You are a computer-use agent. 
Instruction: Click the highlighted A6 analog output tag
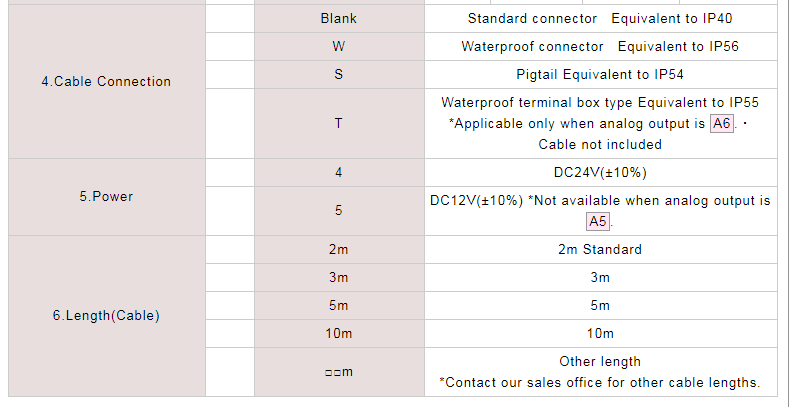pos(722,123)
